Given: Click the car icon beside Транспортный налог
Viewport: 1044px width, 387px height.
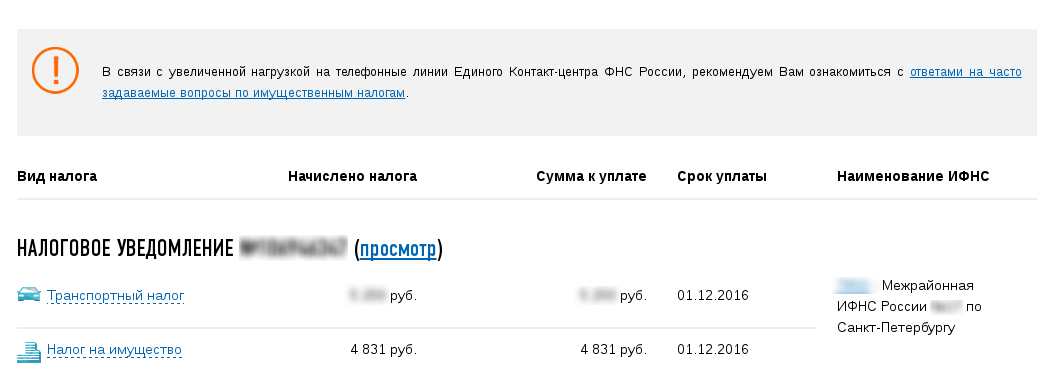Looking at the screenshot, I should click(29, 294).
